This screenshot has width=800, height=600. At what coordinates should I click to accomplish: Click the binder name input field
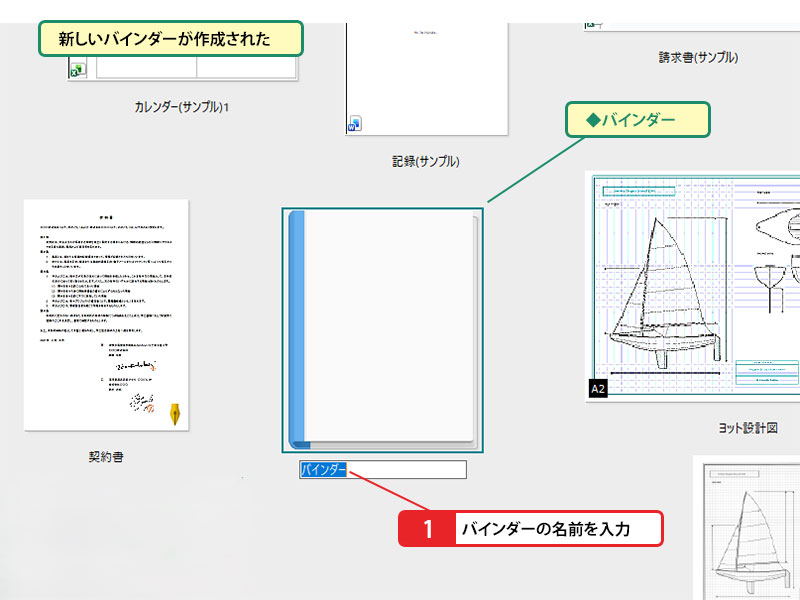[x=383, y=469]
